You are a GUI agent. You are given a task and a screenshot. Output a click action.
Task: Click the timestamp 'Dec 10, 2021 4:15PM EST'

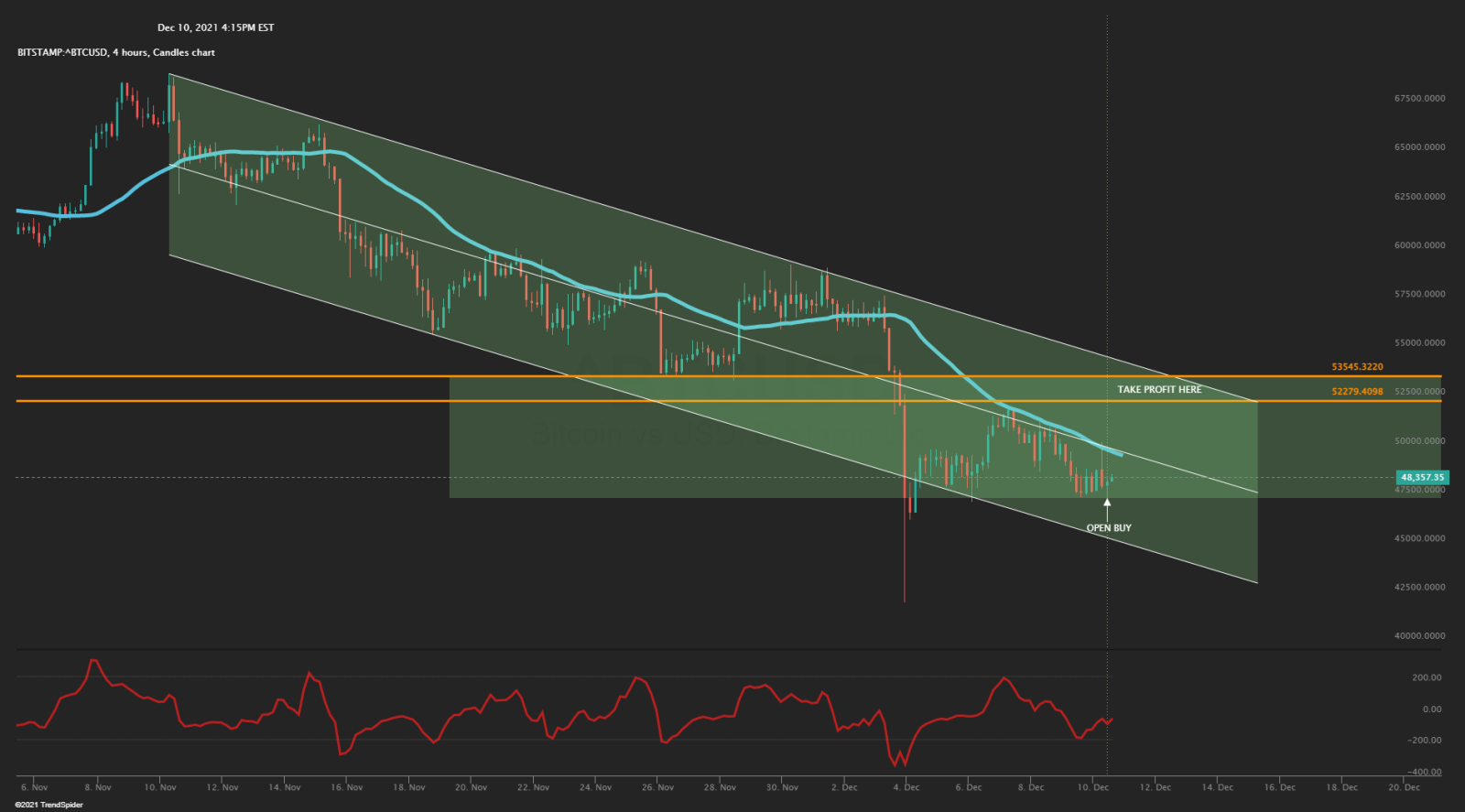(215, 27)
